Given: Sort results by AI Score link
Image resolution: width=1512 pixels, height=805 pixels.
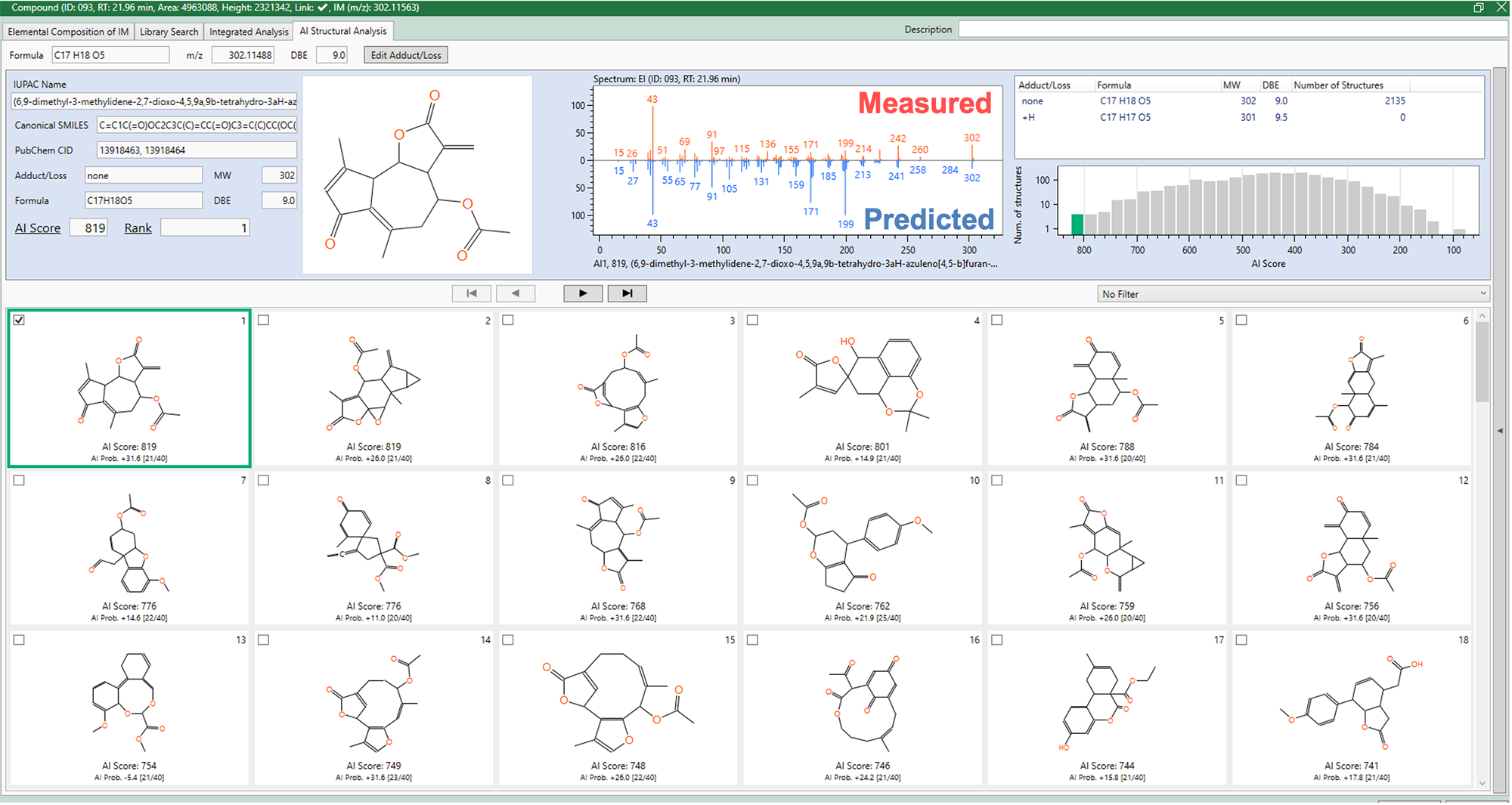Looking at the screenshot, I should click(38, 228).
